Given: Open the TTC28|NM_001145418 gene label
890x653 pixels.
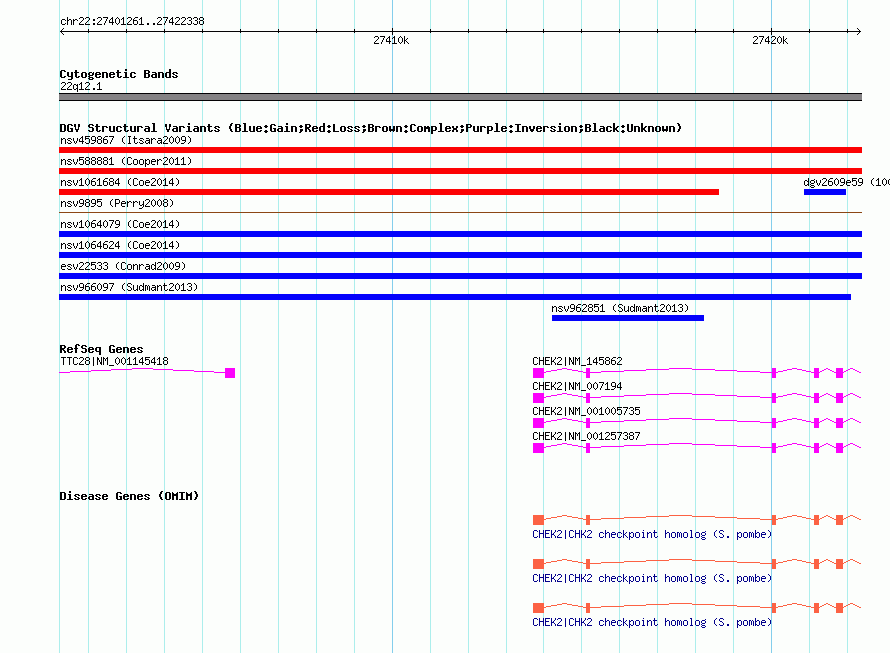Looking at the screenshot, I should [114, 361].
